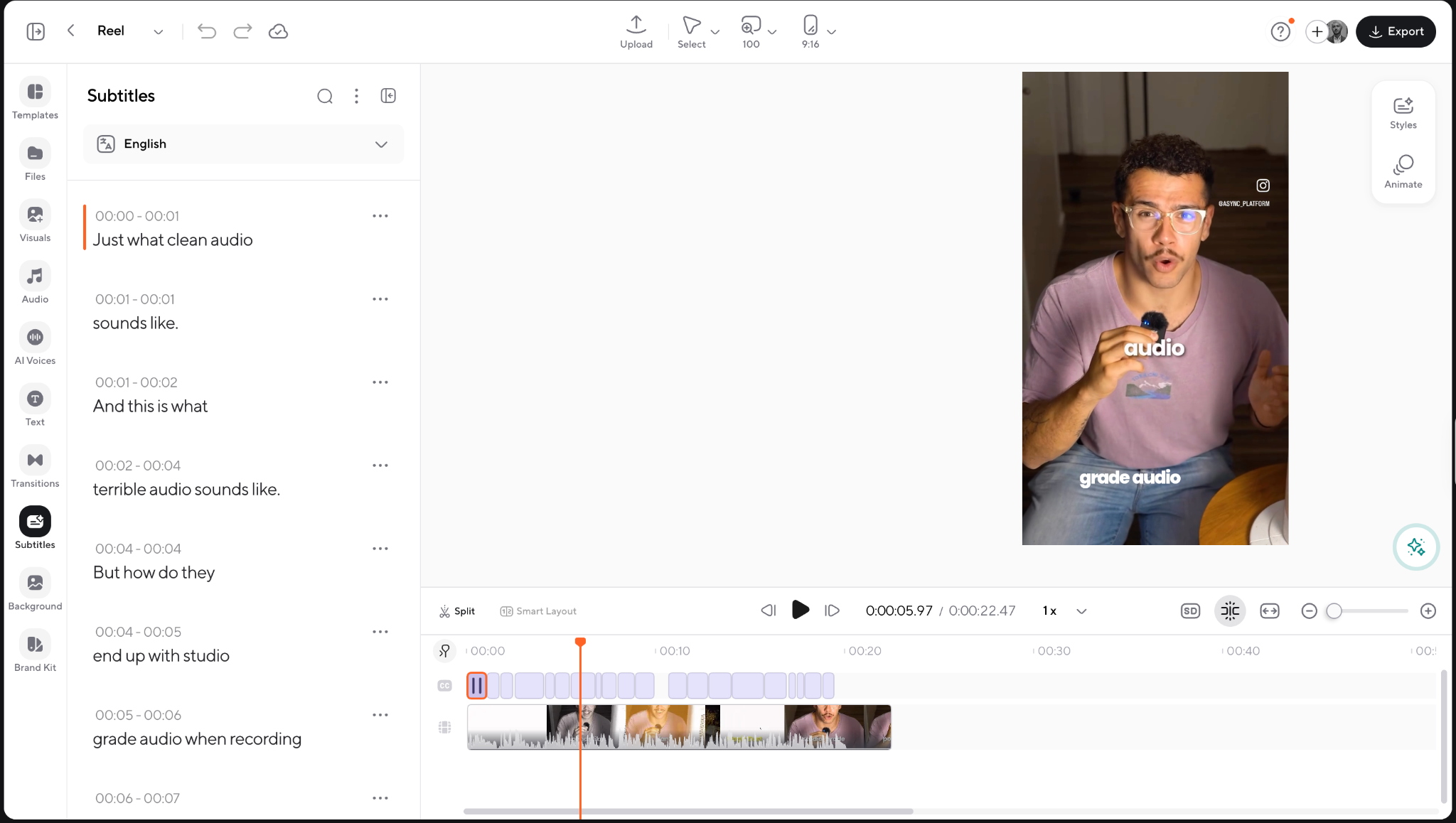Open the Visuals panel

[35, 222]
